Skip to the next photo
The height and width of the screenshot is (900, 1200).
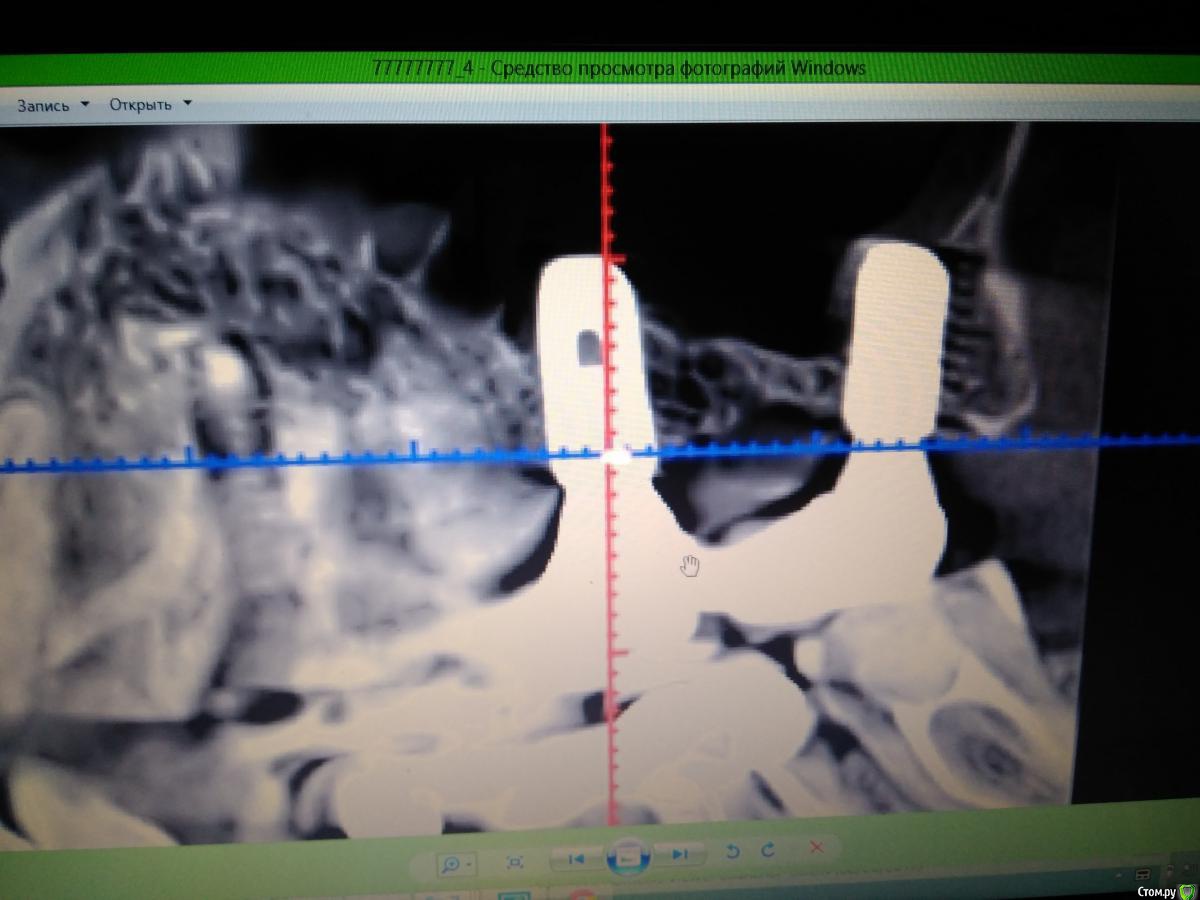tap(680, 854)
